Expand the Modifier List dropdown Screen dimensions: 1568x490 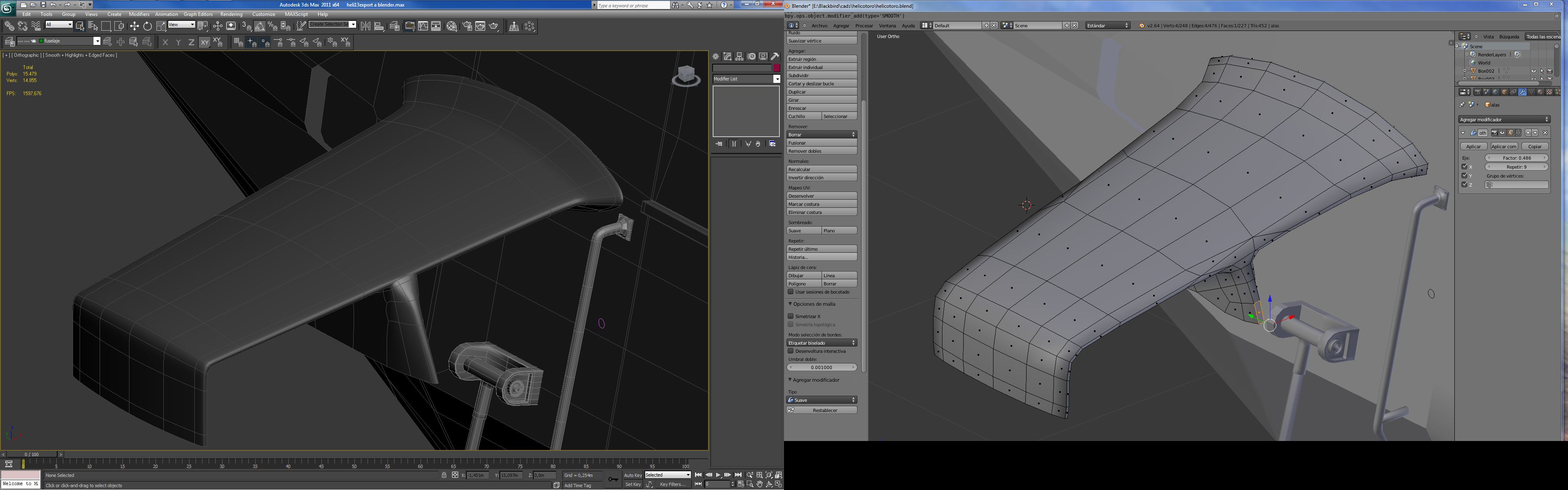coord(776,79)
